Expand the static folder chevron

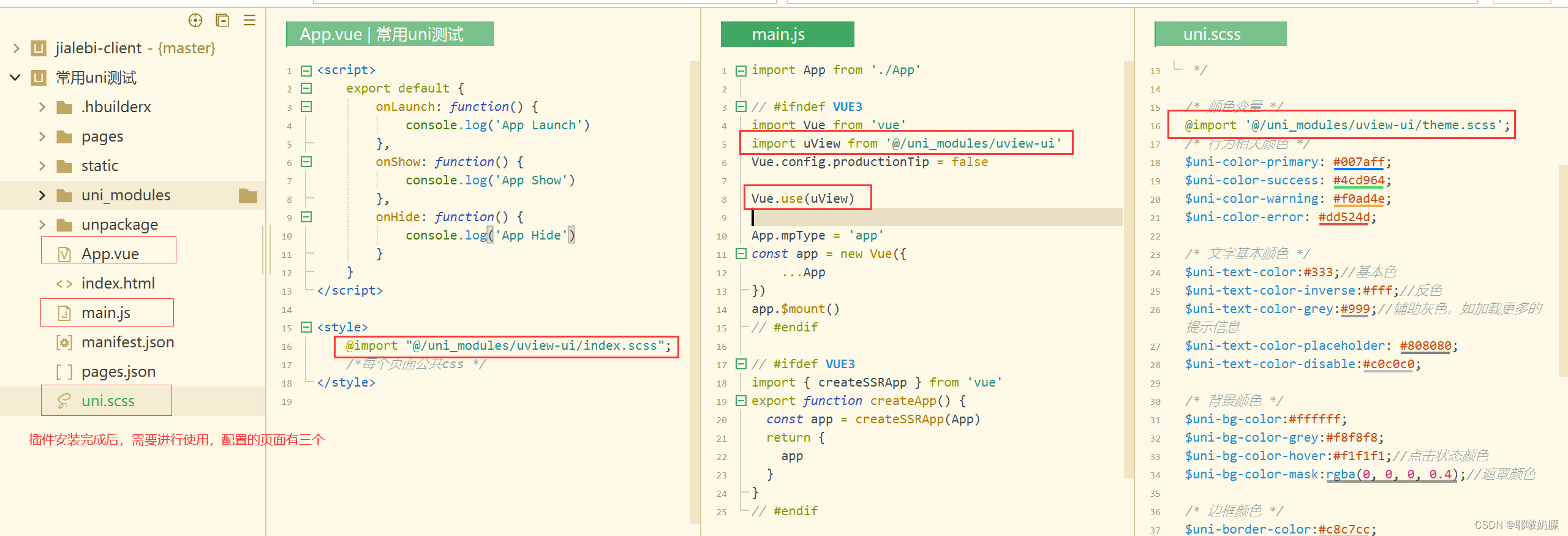[42, 166]
